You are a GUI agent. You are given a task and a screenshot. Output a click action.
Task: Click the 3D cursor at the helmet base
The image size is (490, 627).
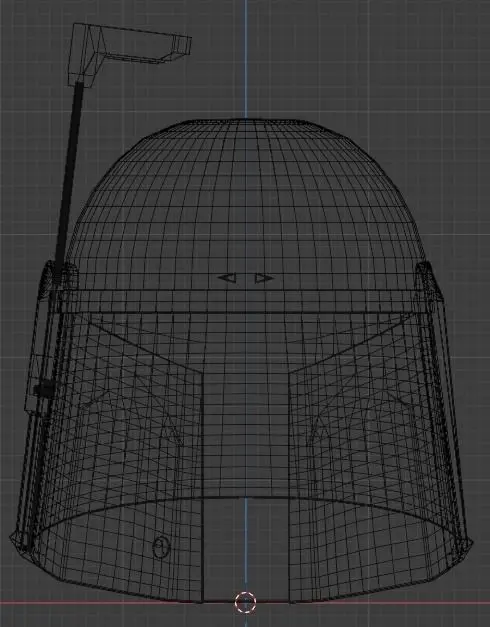(x=245, y=603)
